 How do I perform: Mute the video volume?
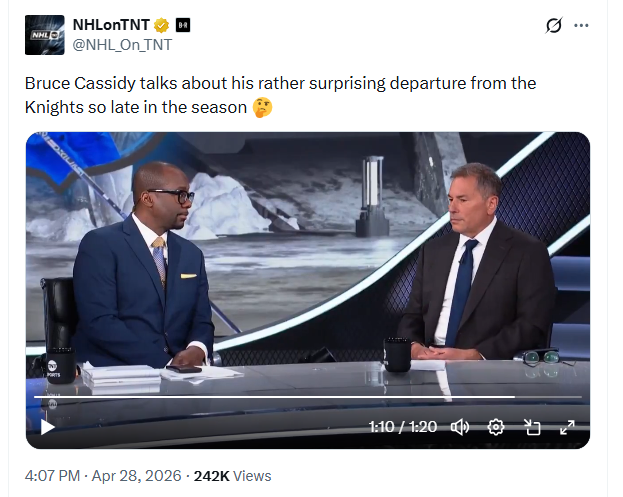[x=460, y=427]
